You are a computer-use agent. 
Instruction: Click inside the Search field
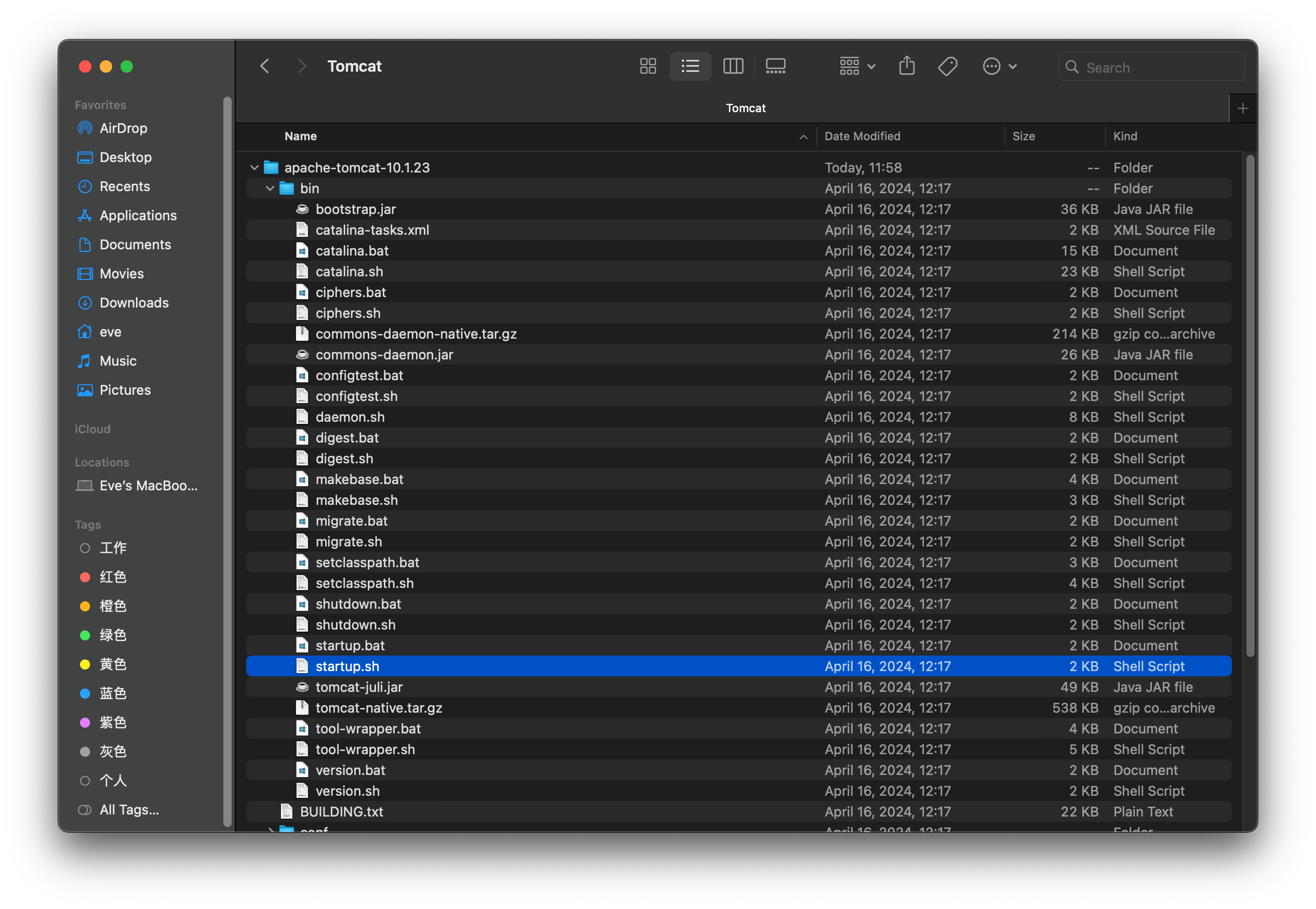click(1150, 66)
